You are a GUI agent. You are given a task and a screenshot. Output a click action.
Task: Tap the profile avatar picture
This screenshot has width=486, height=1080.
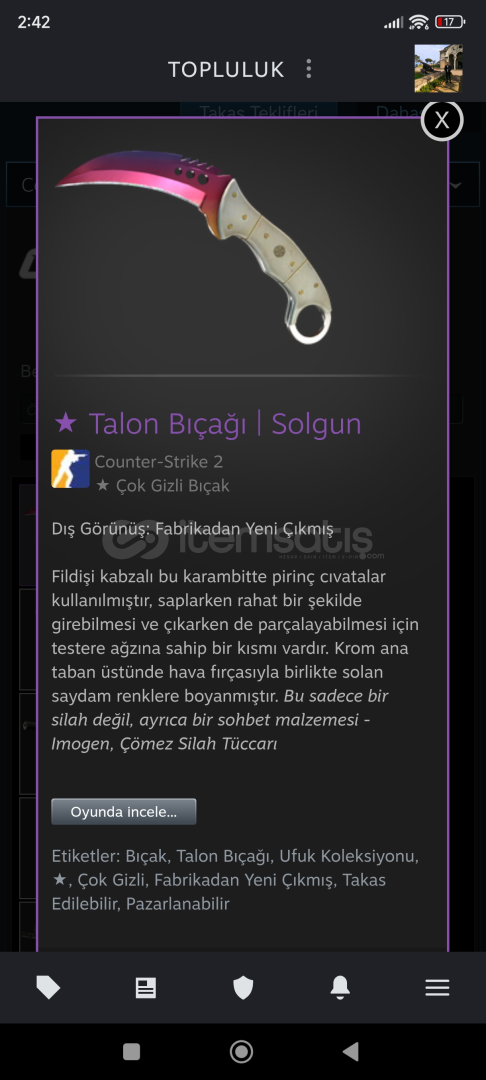point(439,69)
